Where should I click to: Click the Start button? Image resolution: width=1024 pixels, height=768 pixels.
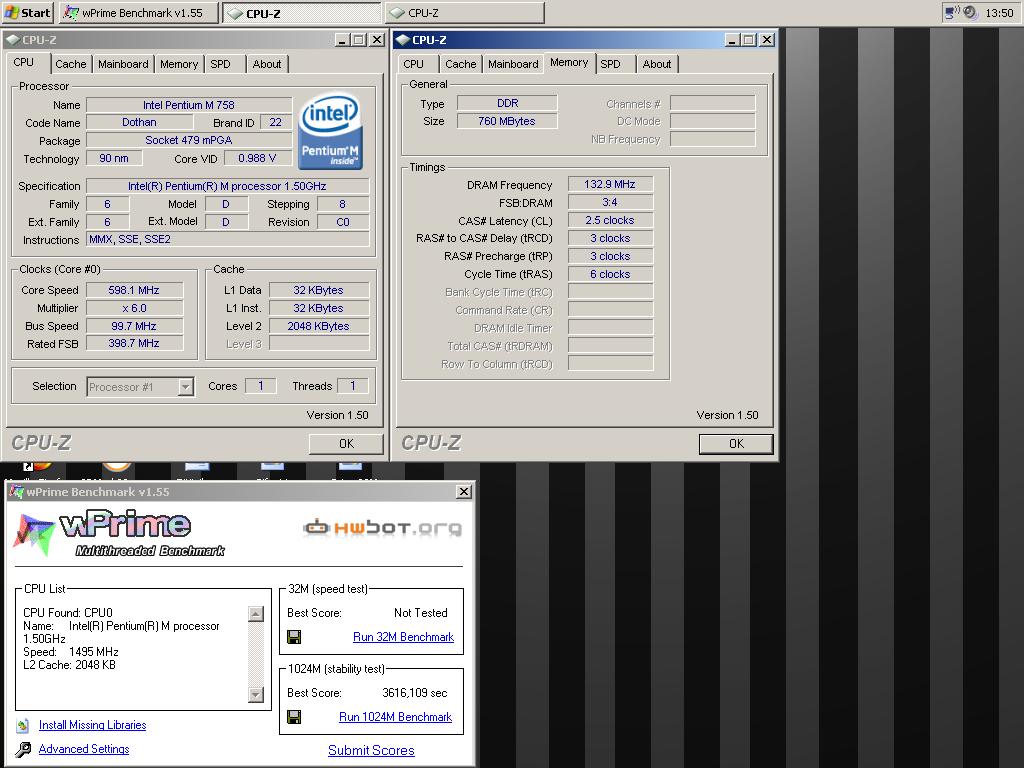(28, 12)
